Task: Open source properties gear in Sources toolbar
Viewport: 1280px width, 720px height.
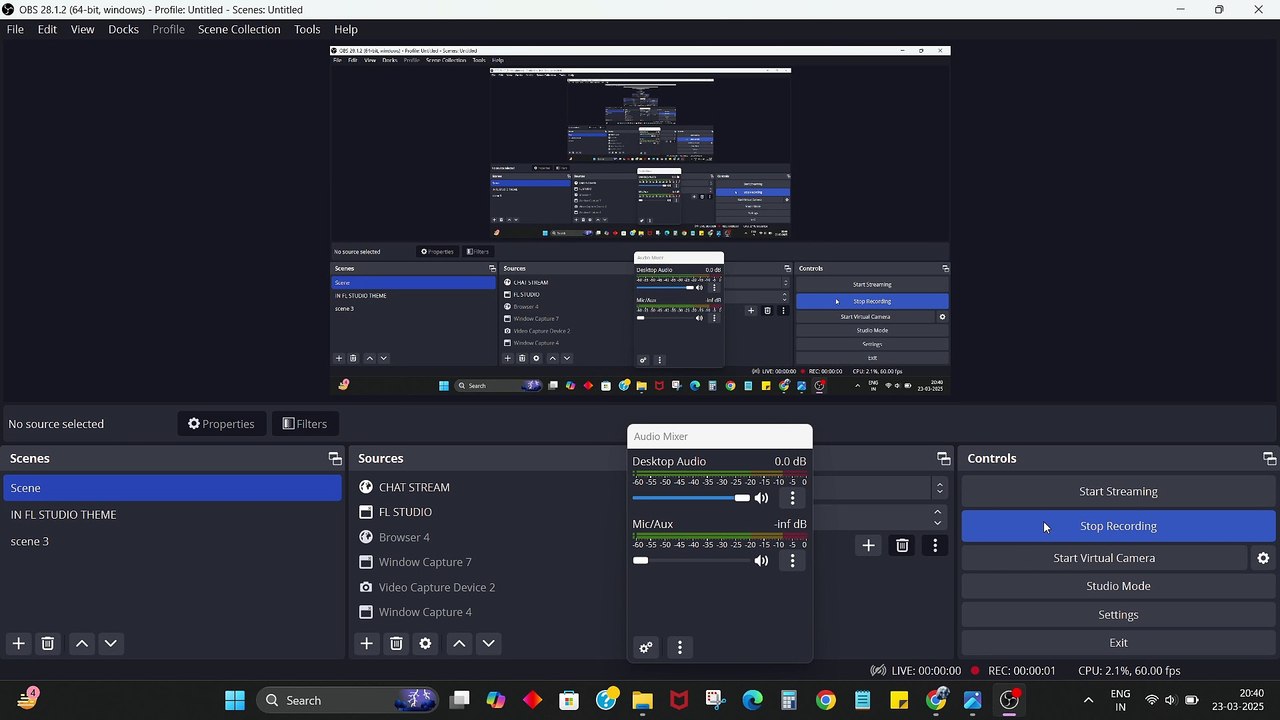Action: tap(425, 643)
